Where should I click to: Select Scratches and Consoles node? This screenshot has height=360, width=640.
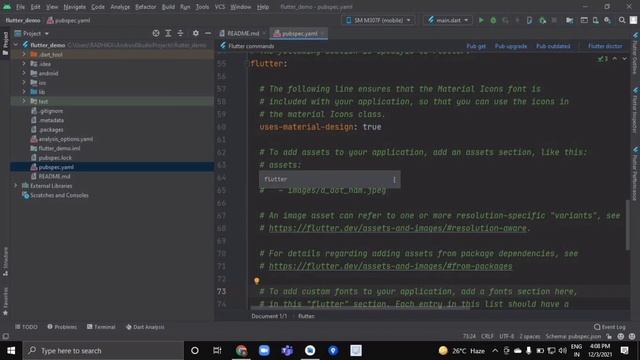tap(59, 195)
